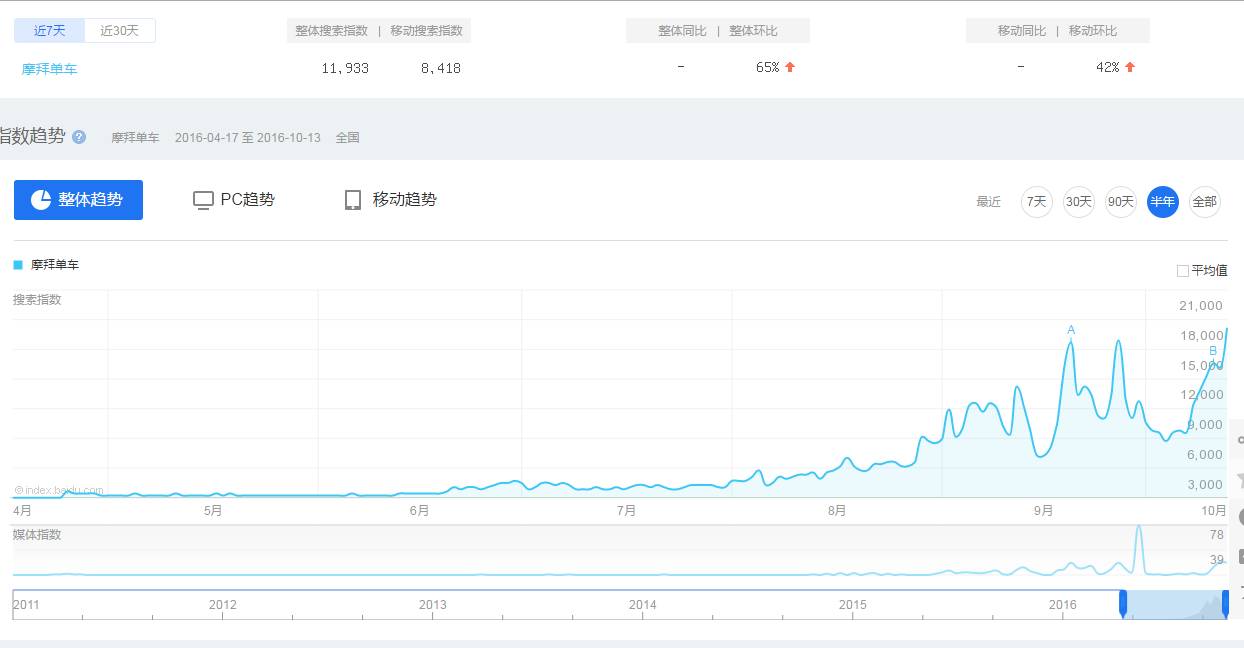Click the red up arrow beside 65%
Image resolution: width=1244 pixels, height=648 pixels.
[790, 67]
